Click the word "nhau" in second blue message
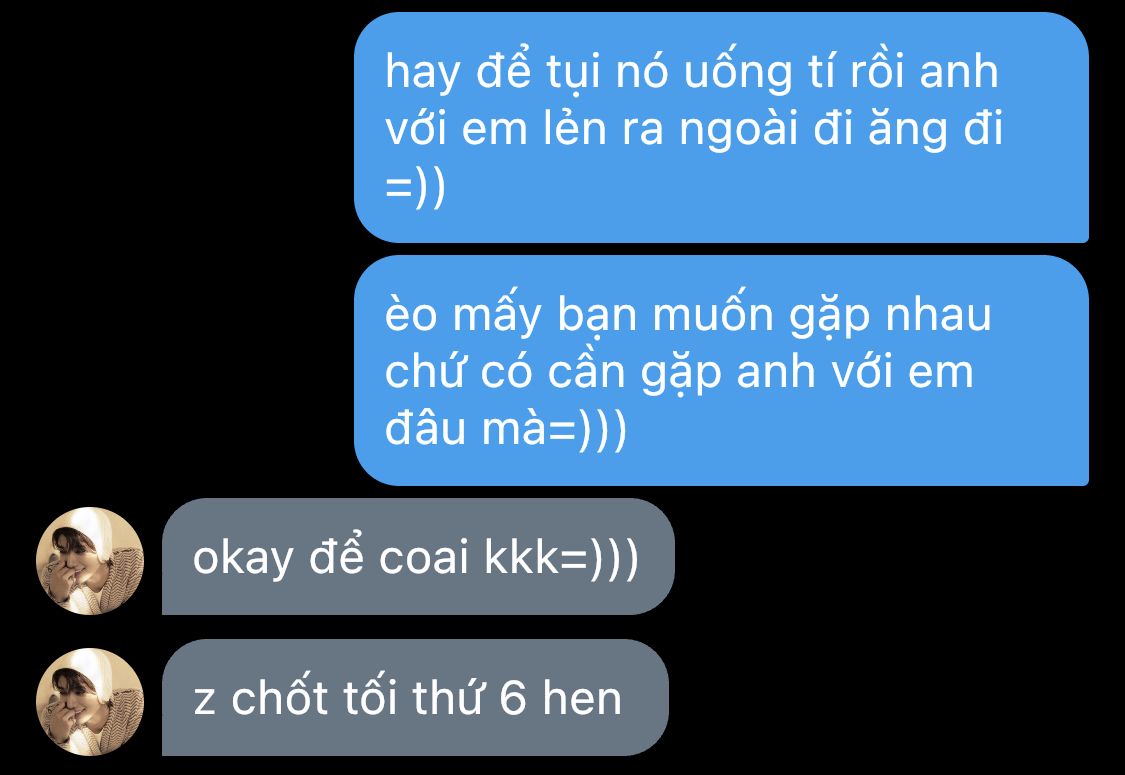1125x775 pixels. 938,315
